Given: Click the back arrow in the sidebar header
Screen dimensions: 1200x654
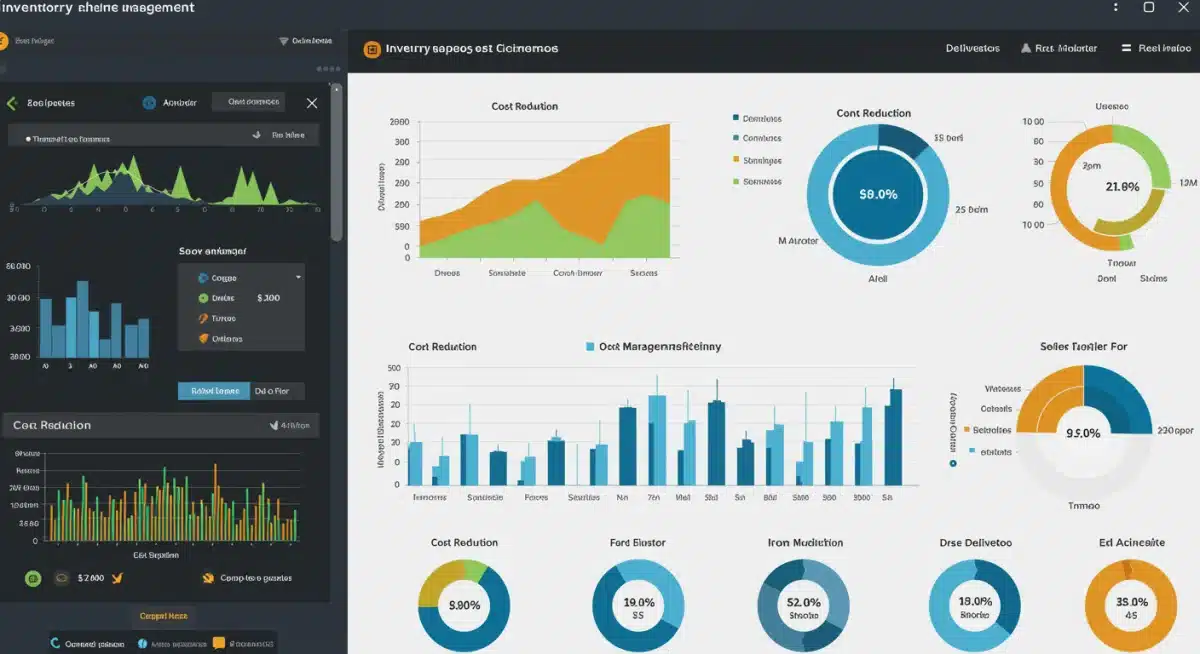Looking at the screenshot, I should (x=12, y=103).
